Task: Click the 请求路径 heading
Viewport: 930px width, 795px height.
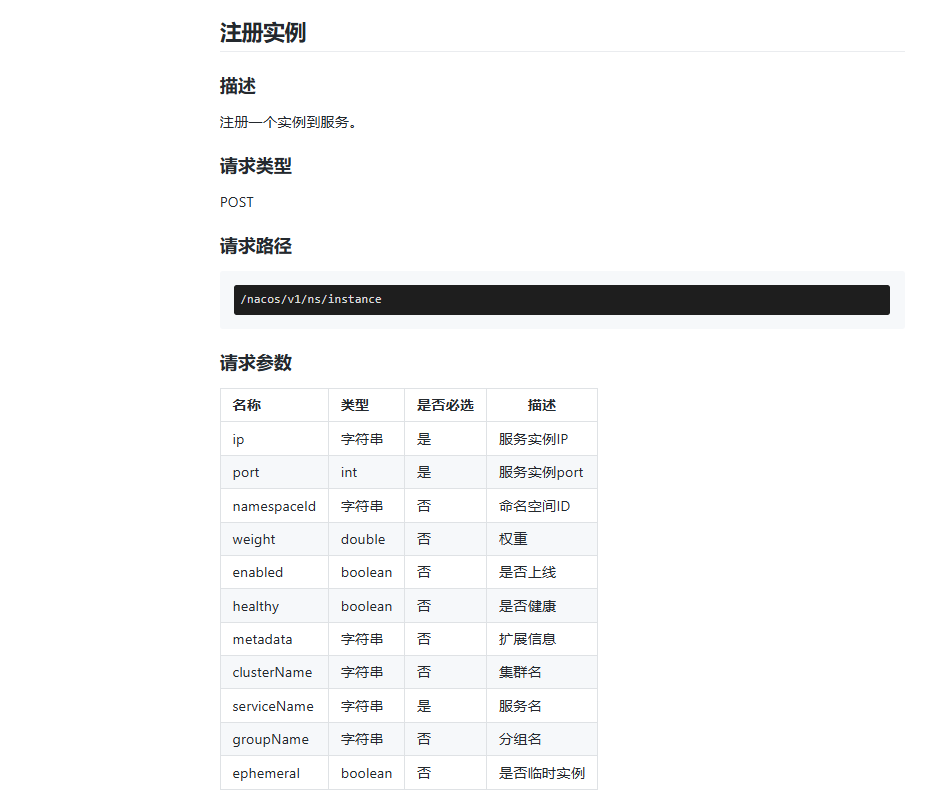Action: click(256, 246)
